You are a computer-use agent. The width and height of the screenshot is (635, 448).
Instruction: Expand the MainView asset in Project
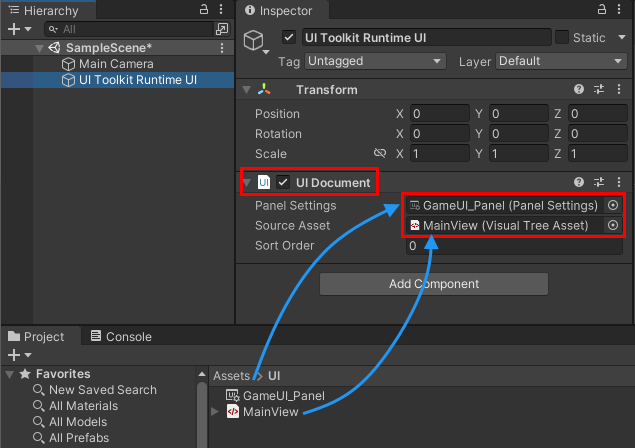pos(216,412)
